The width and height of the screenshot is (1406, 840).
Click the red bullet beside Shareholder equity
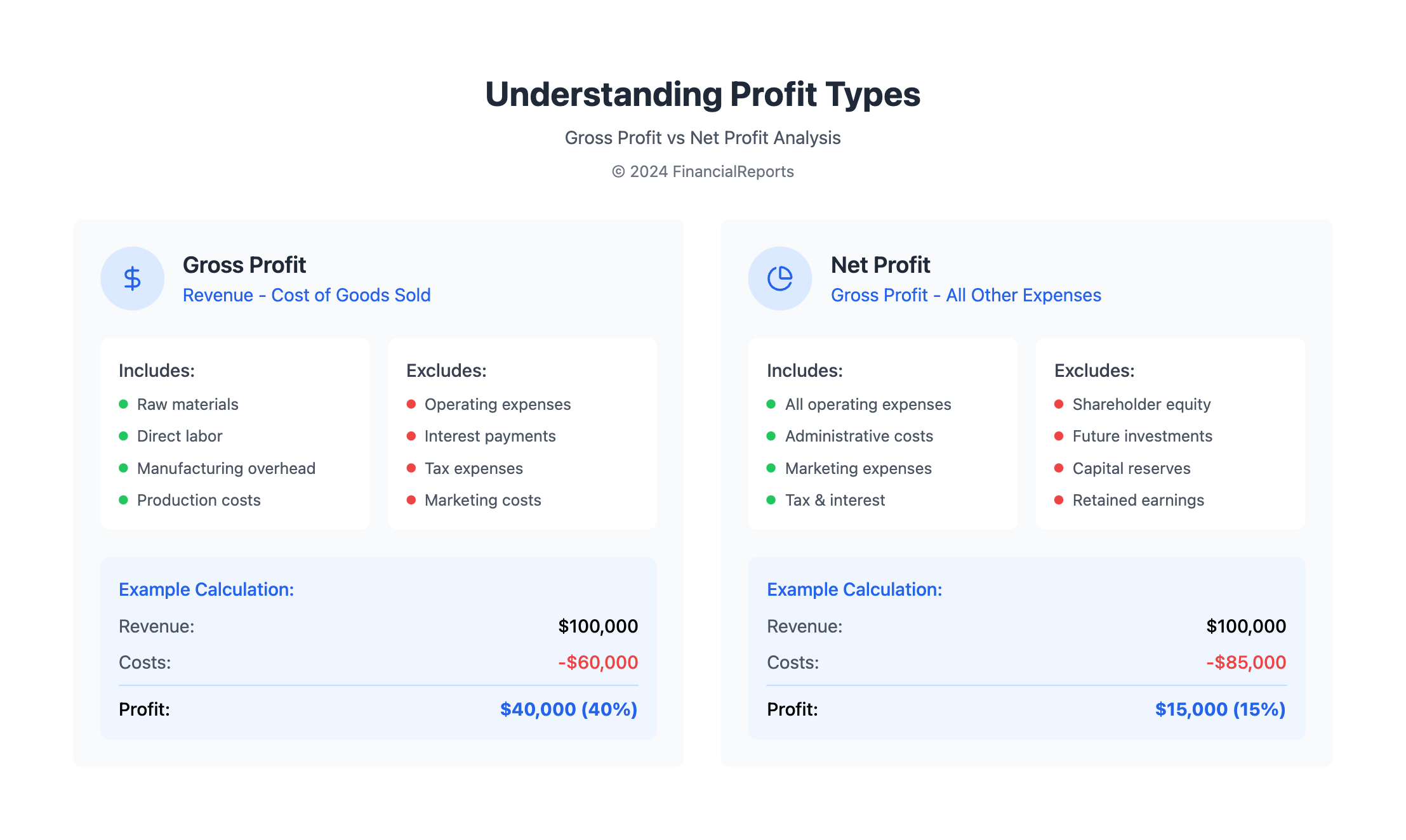point(1059,404)
